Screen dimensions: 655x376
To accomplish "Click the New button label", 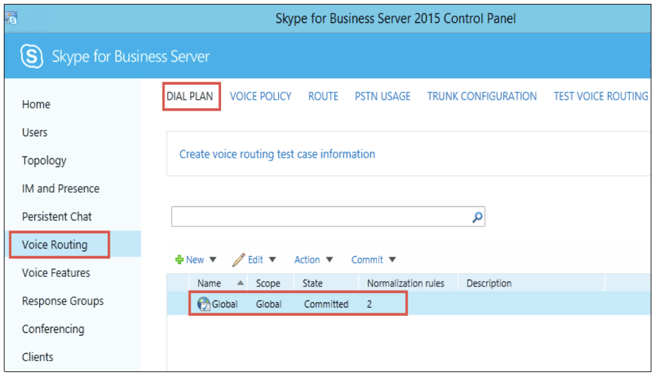I will point(195,260).
